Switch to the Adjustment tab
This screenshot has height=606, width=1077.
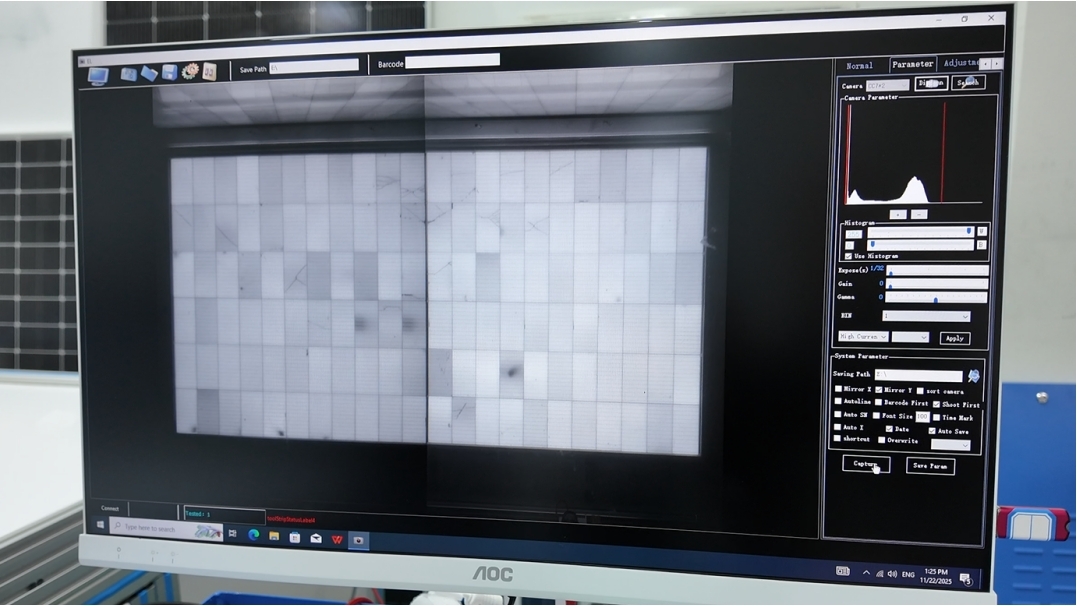pos(958,63)
